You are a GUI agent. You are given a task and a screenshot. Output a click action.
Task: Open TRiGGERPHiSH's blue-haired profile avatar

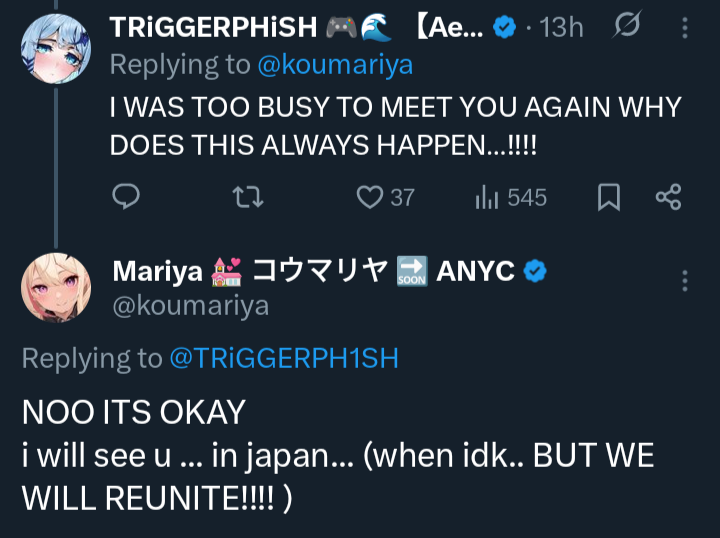point(56,49)
